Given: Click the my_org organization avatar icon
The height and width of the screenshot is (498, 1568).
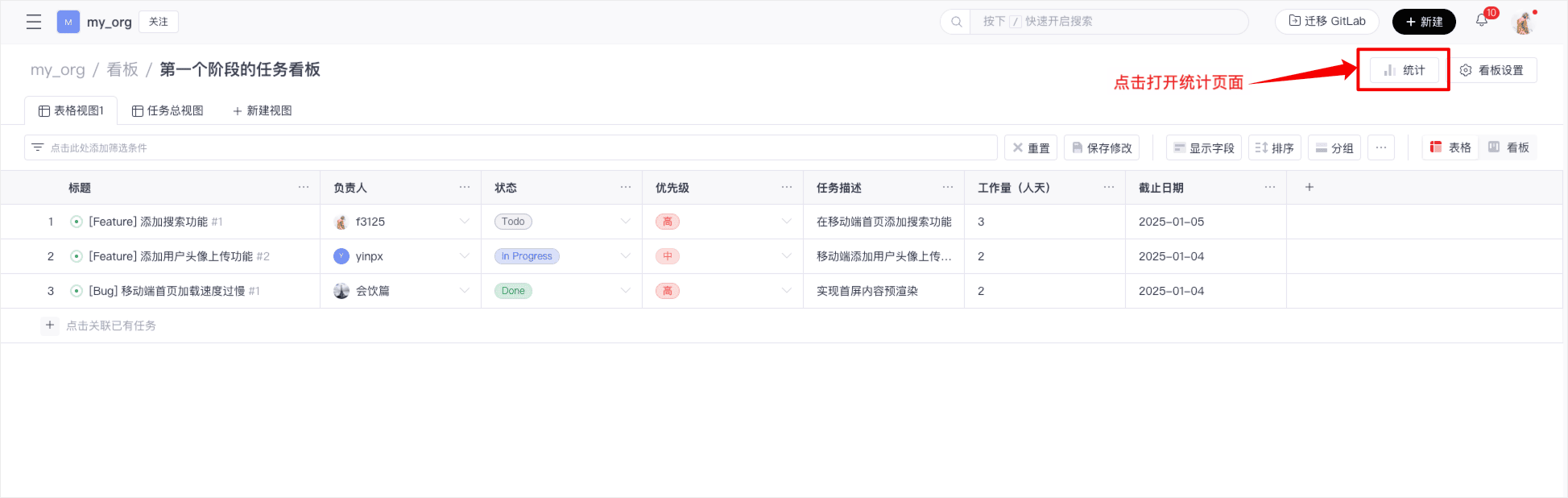Looking at the screenshot, I should 68,22.
